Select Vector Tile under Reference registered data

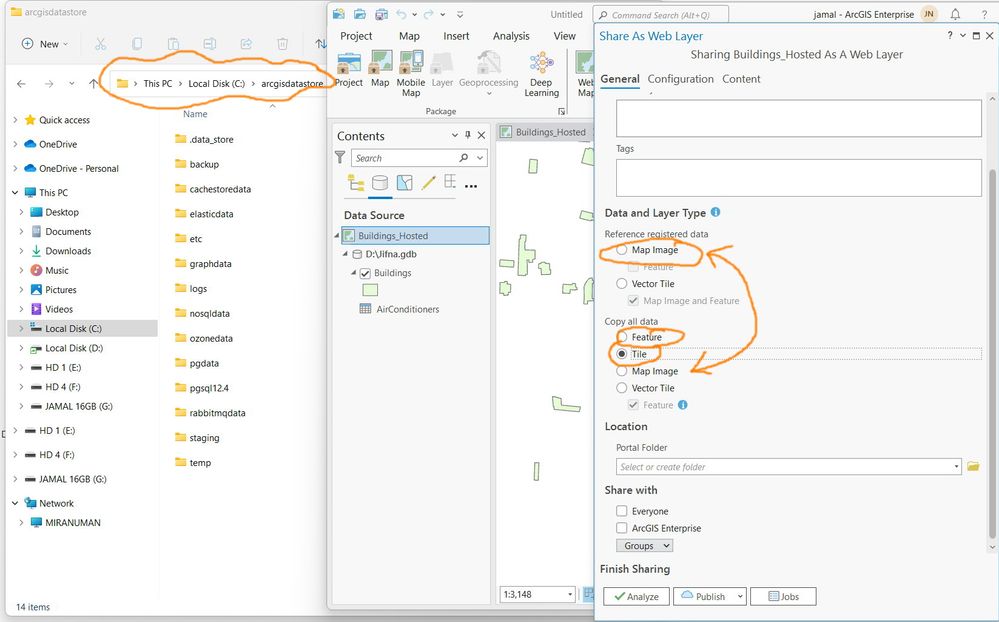click(621, 284)
